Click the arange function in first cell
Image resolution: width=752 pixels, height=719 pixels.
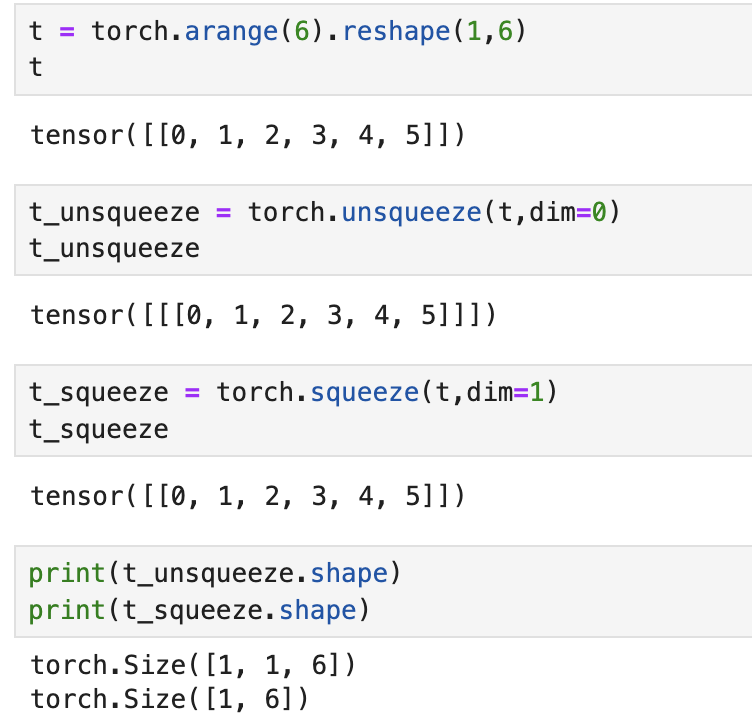[x=231, y=32]
